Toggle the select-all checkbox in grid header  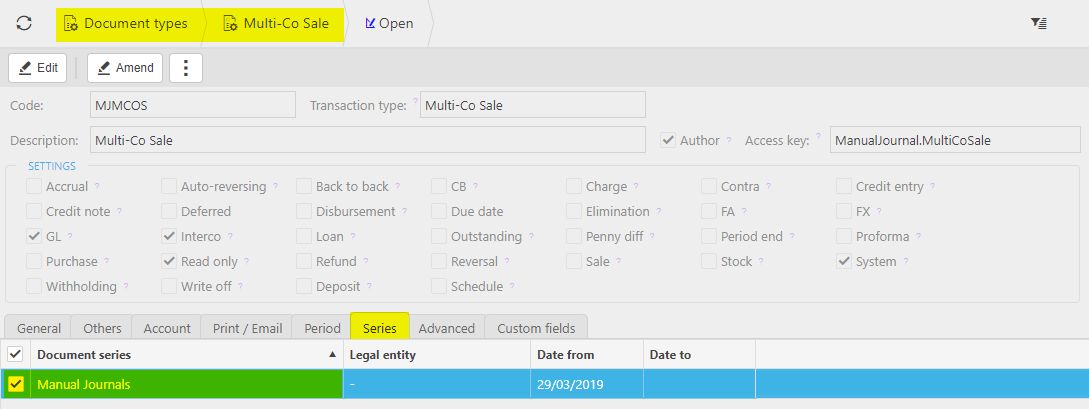point(15,354)
